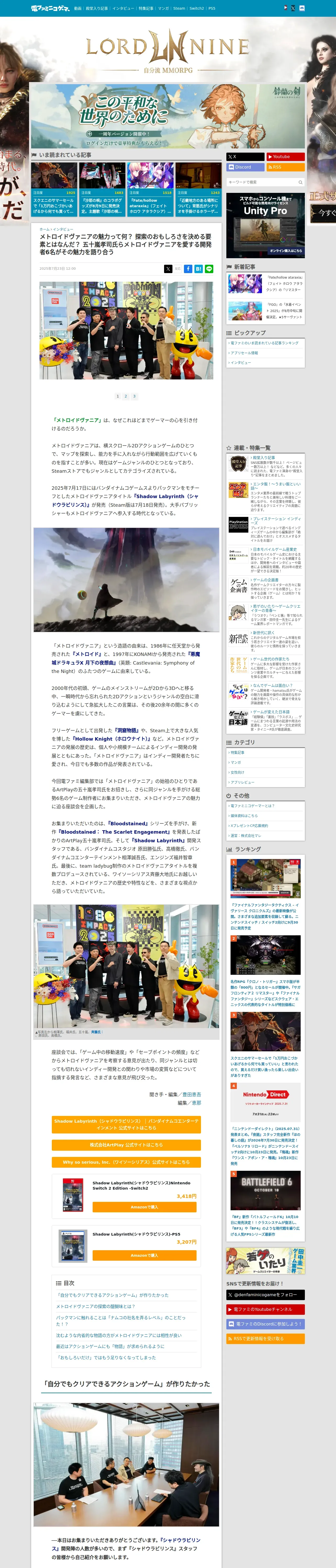This screenshot has width=336, height=1568.
Task: Click the black X follow button in sidebar
Action: [245, 157]
